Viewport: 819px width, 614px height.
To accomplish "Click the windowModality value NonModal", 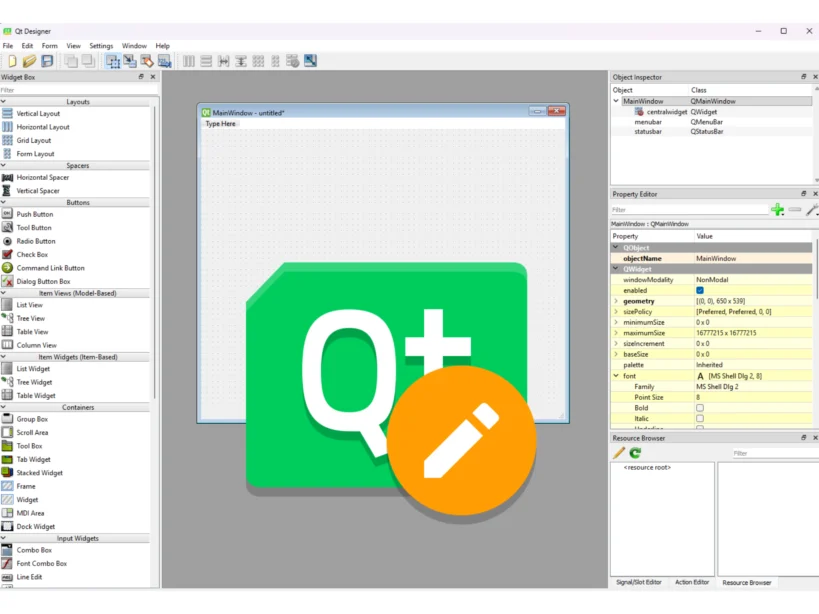I will point(712,279).
